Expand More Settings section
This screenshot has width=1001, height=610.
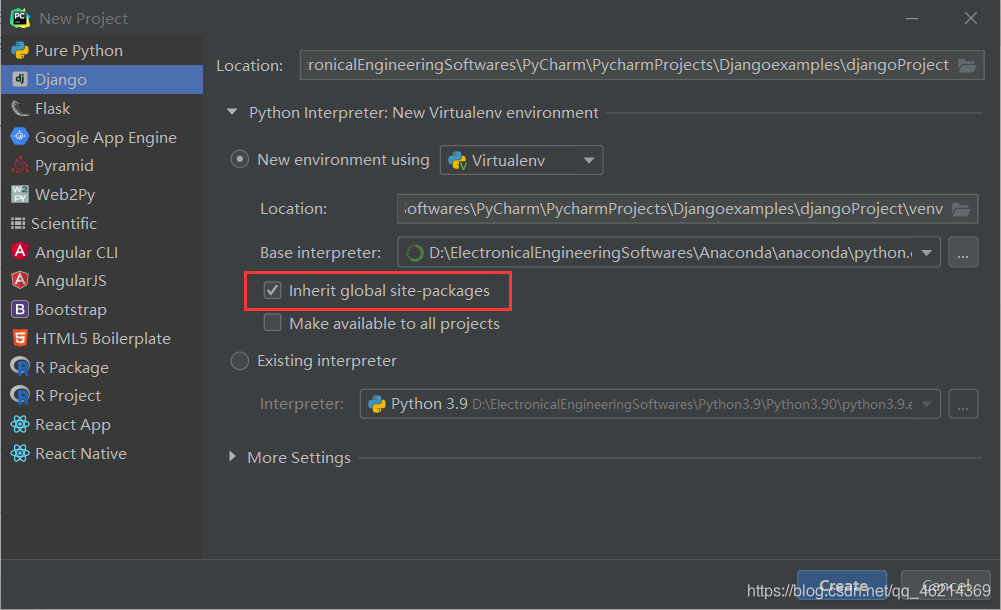pos(232,457)
